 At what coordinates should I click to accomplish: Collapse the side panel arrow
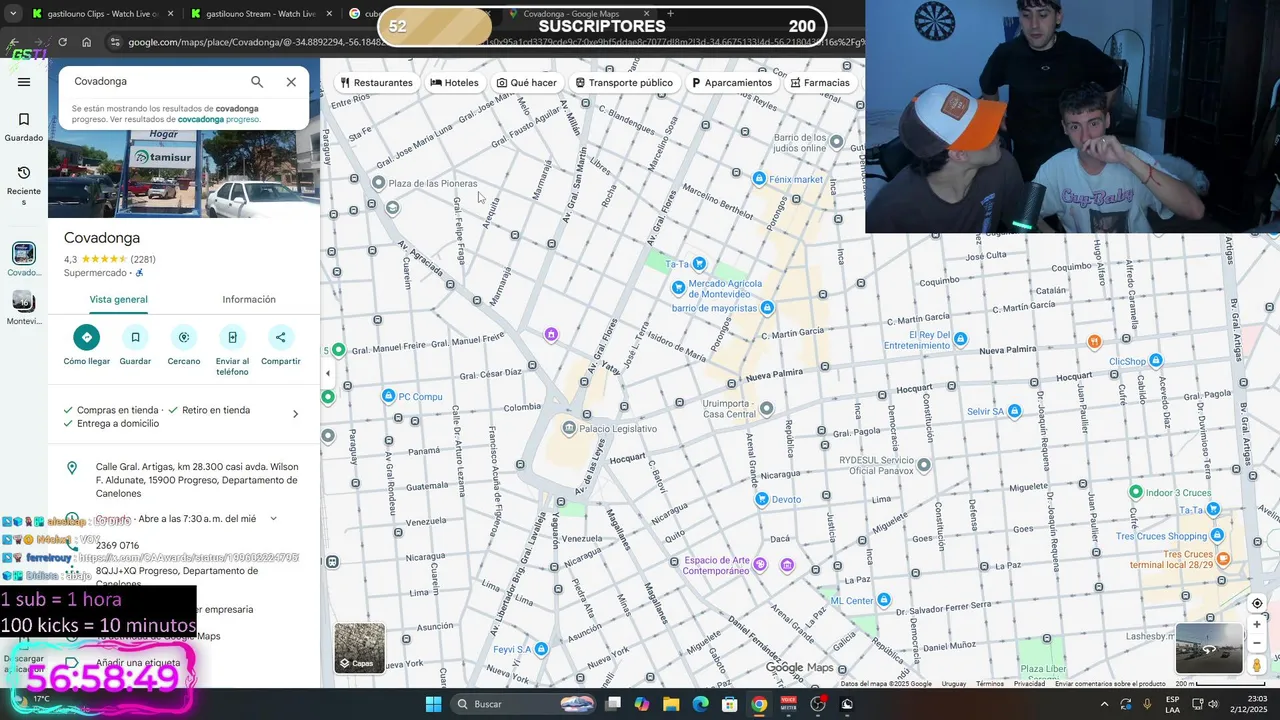[327, 373]
